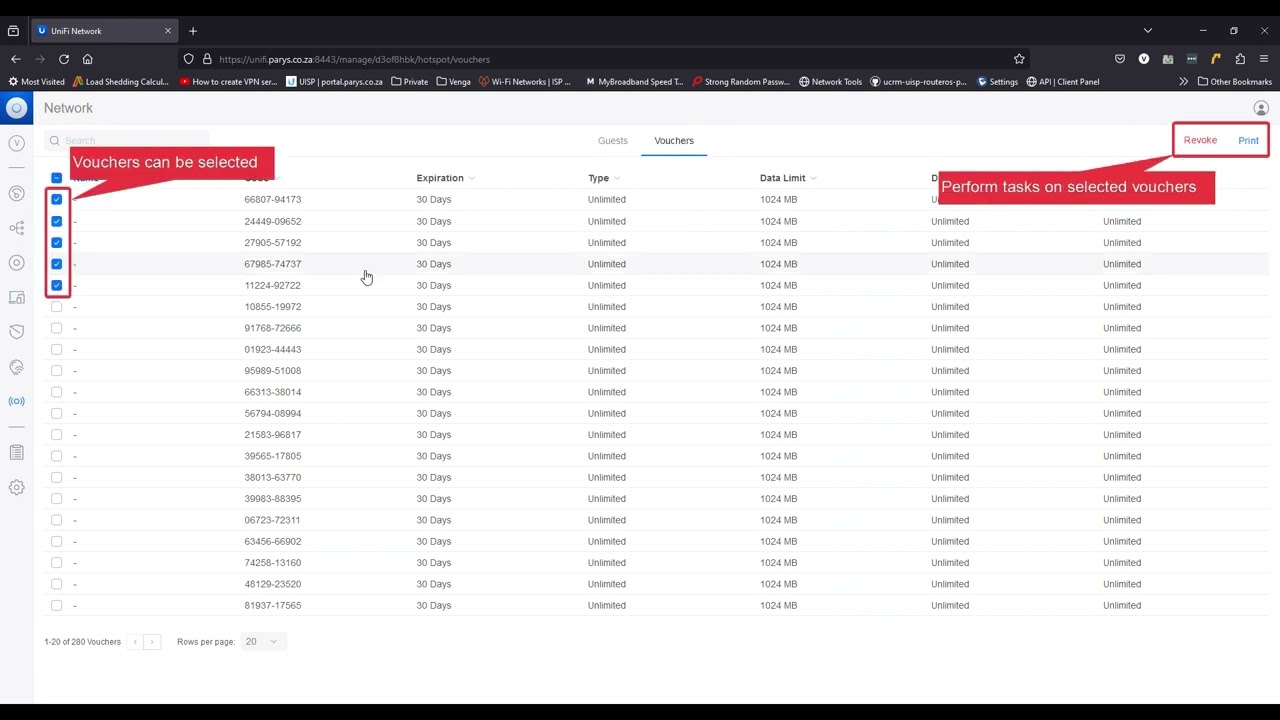Select the Vouchers tab
Screen dimensions: 1280x720
pos(674,141)
